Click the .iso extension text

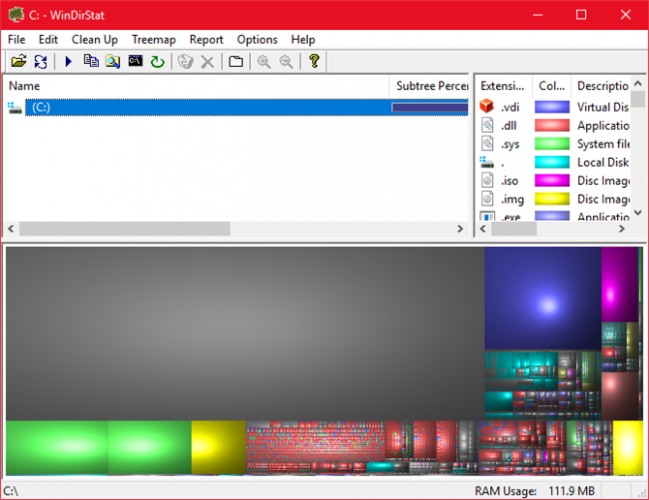(x=509, y=181)
